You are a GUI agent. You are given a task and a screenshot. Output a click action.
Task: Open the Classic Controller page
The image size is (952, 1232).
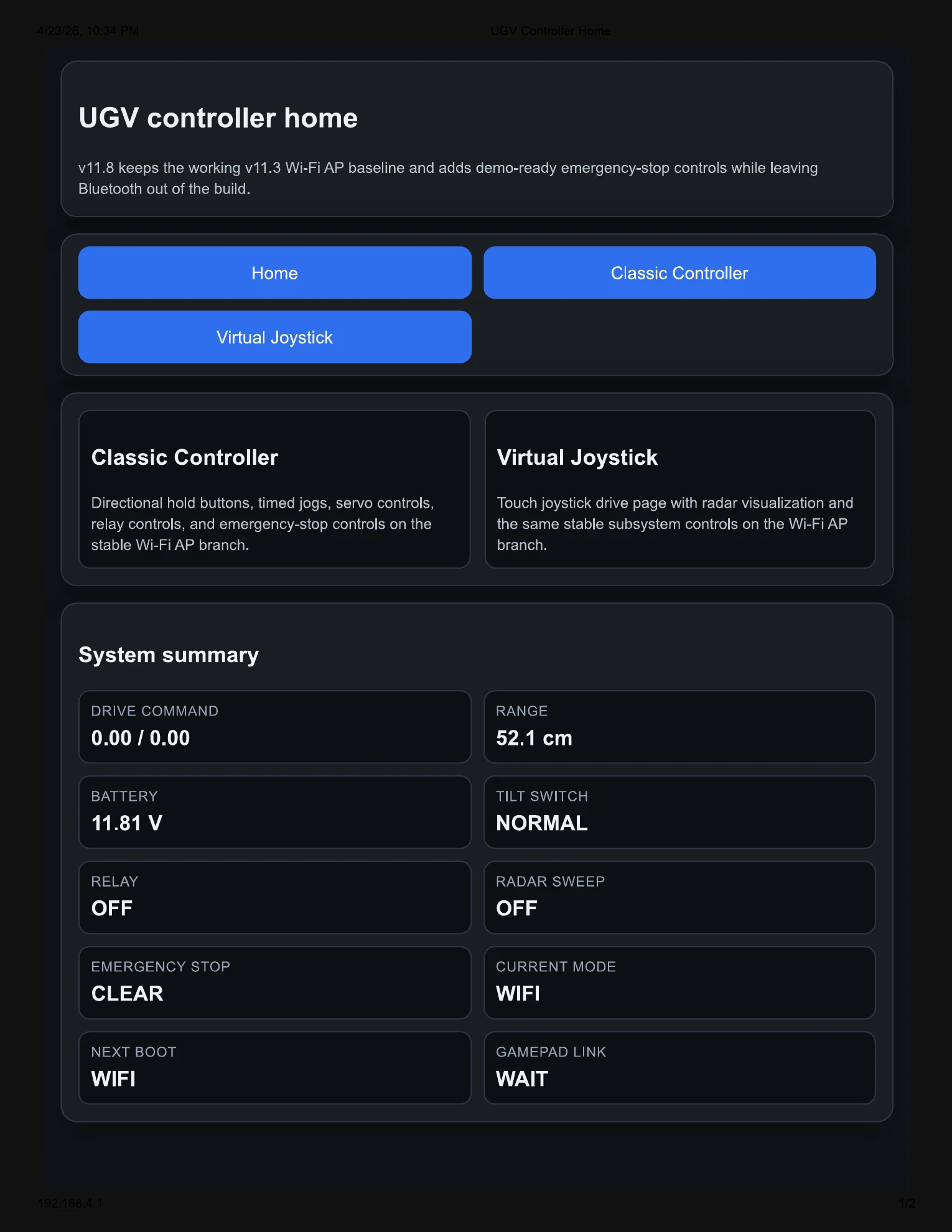[679, 273]
